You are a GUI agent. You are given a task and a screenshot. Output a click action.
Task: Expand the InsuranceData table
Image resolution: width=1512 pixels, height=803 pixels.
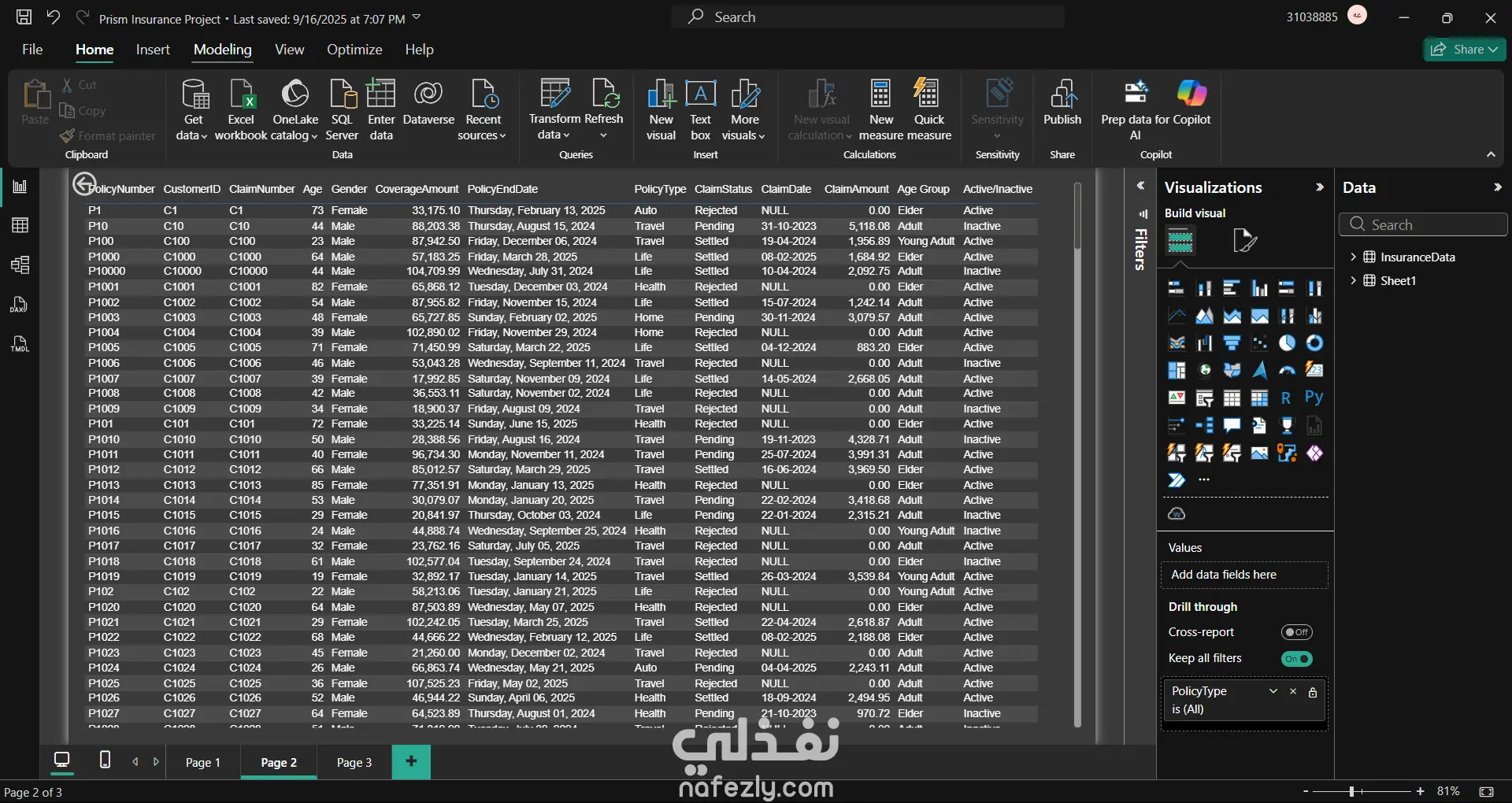[1353, 257]
